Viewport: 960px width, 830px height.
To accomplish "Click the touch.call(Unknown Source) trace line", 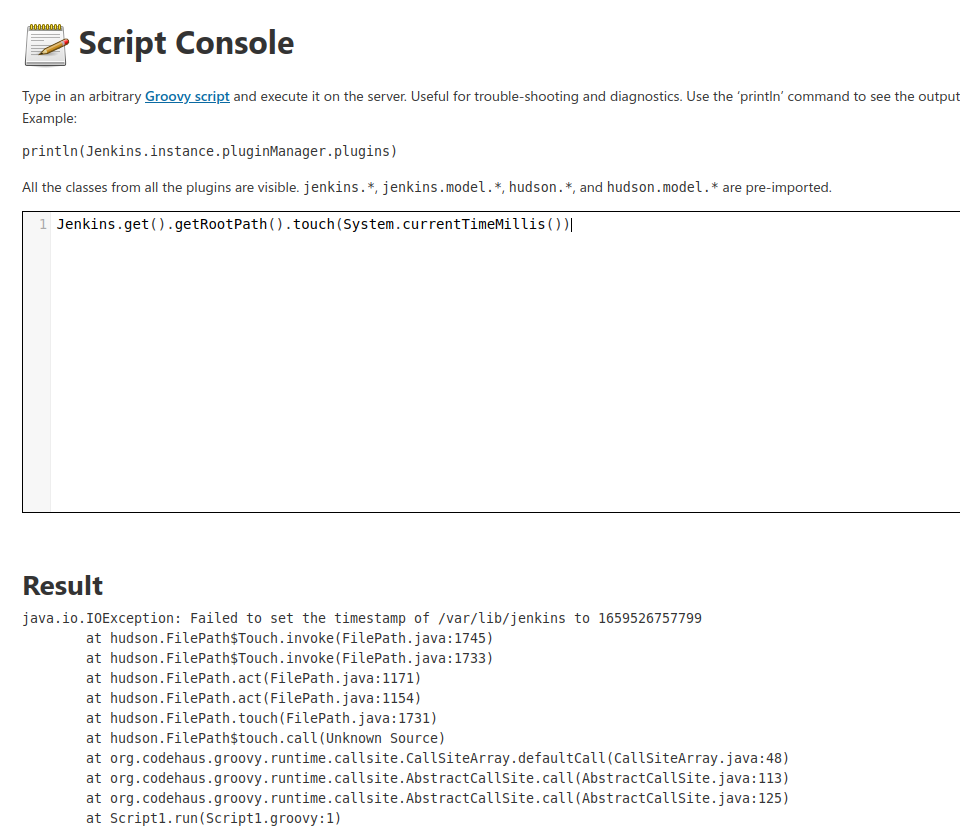I will click(265, 738).
